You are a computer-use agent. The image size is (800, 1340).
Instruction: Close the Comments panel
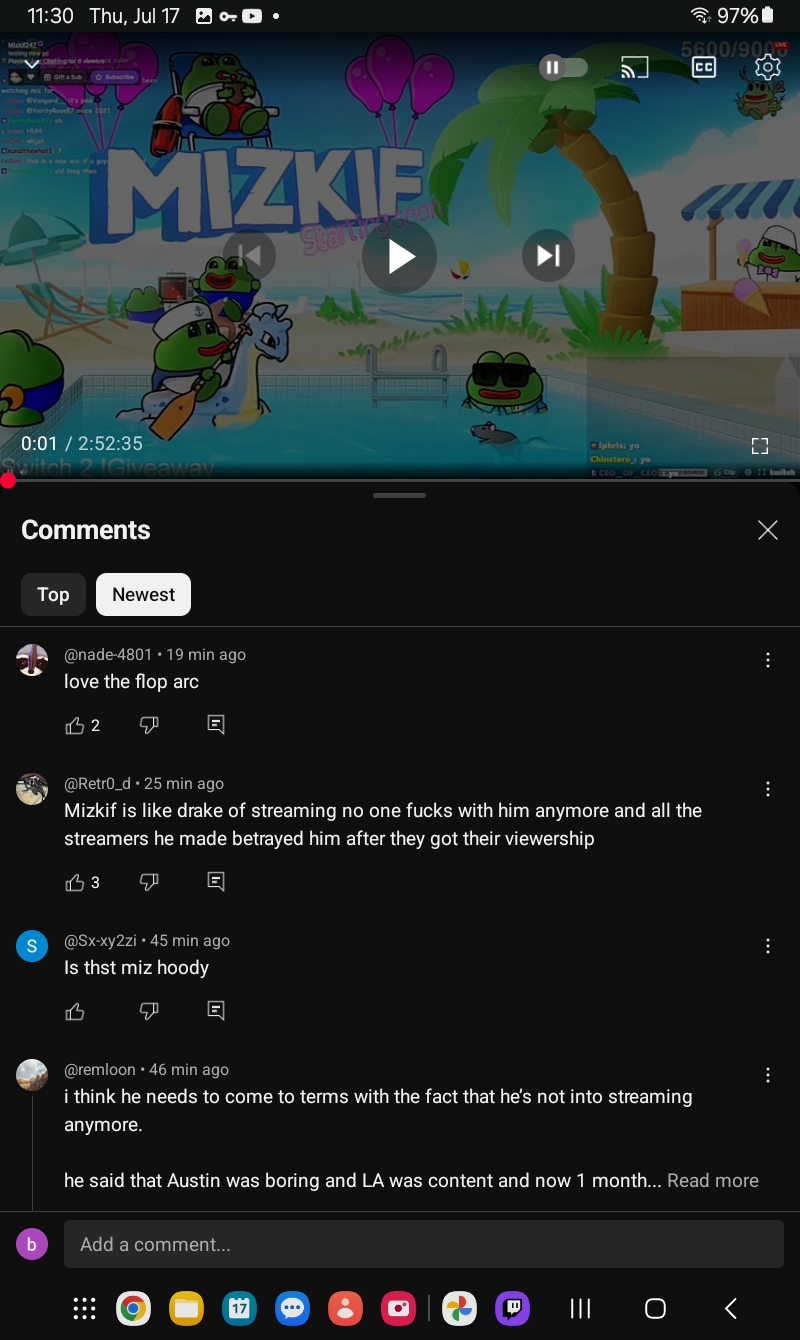[767, 530]
